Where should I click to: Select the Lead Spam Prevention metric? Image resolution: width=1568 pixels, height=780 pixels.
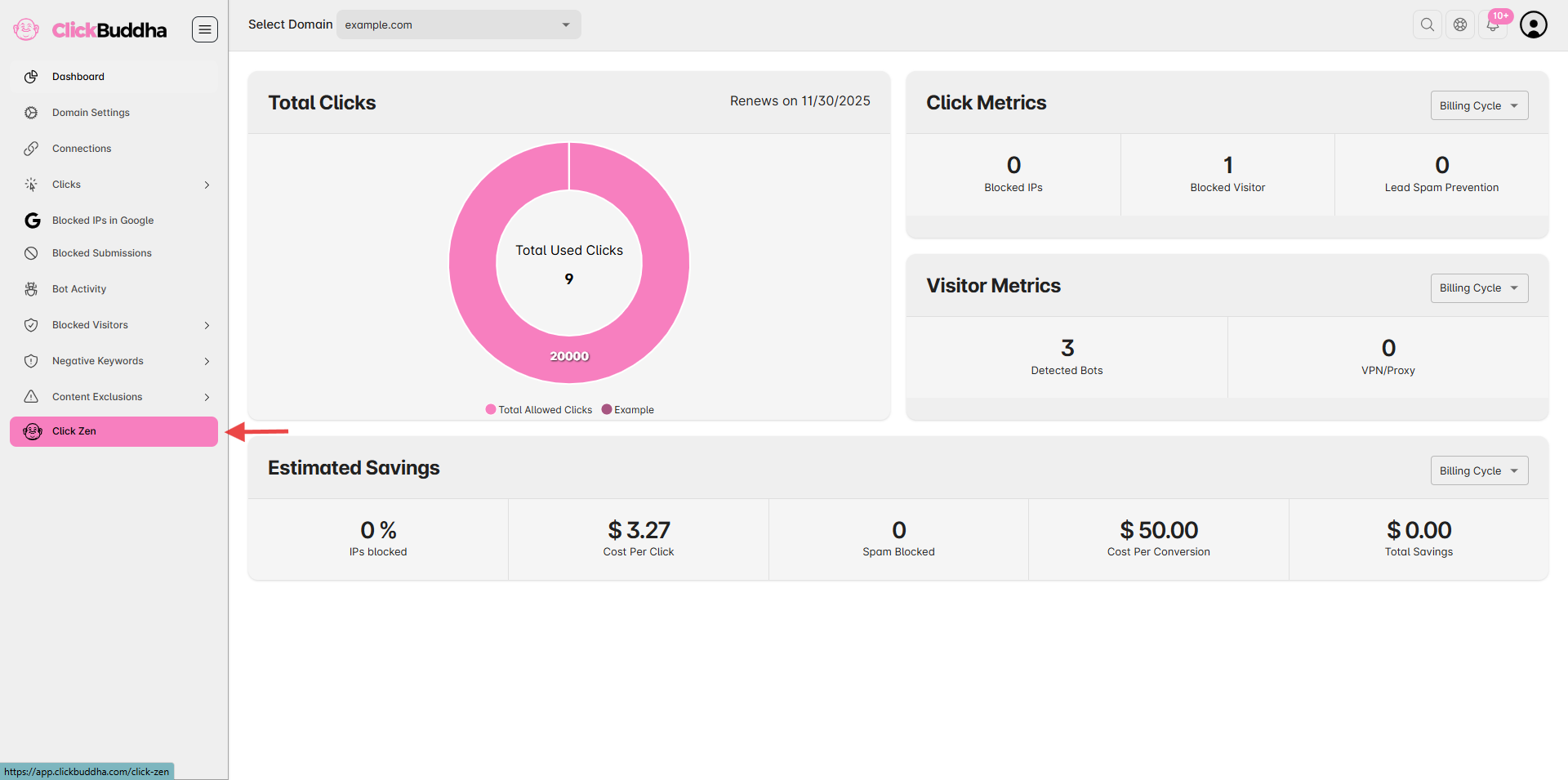point(1442,175)
